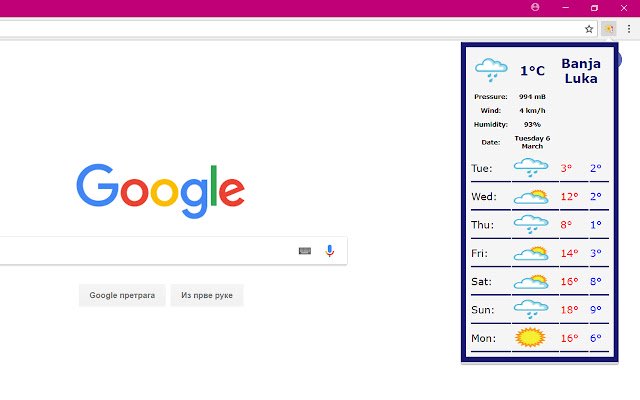This screenshot has width=640, height=400.
Task: Click Tuesday's rain cloud forecast icon
Action: coord(531,168)
